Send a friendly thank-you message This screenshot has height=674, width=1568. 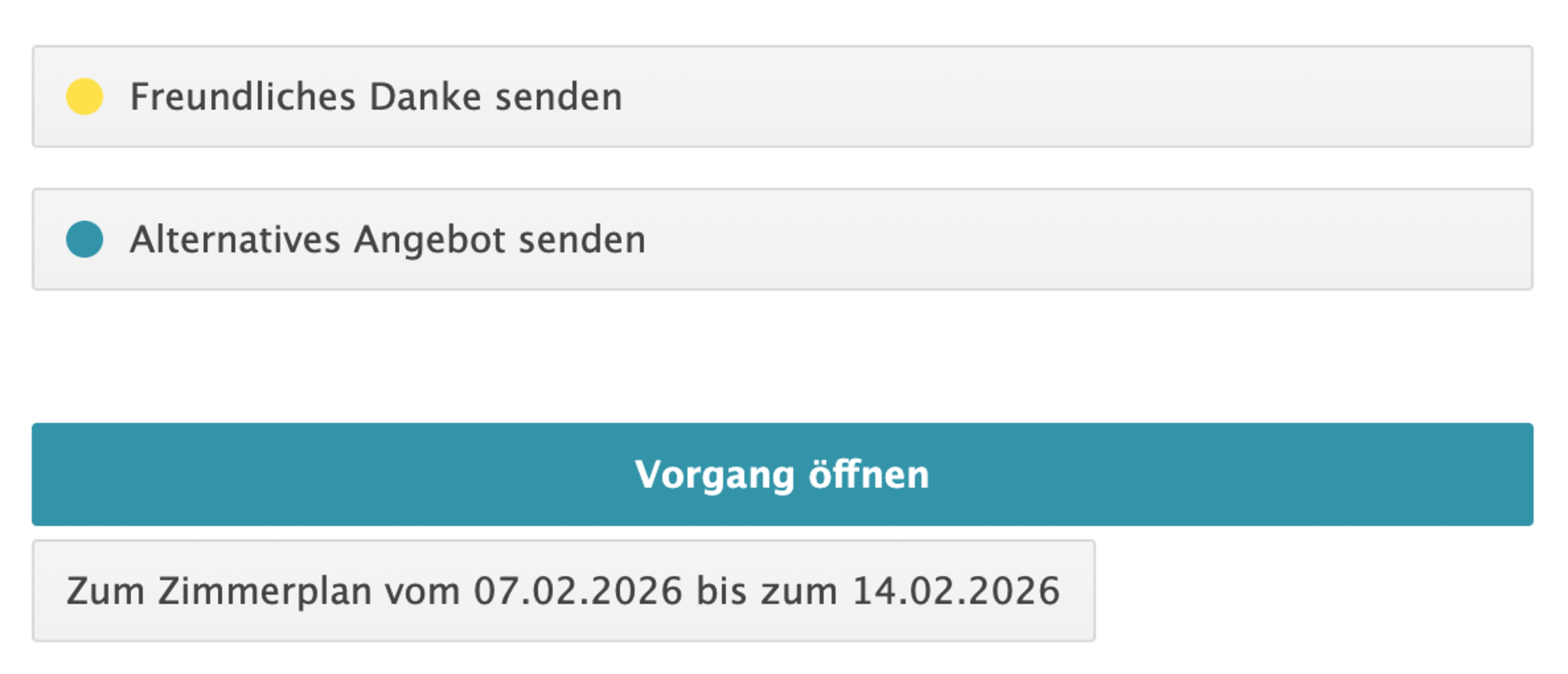tap(781, 97)
